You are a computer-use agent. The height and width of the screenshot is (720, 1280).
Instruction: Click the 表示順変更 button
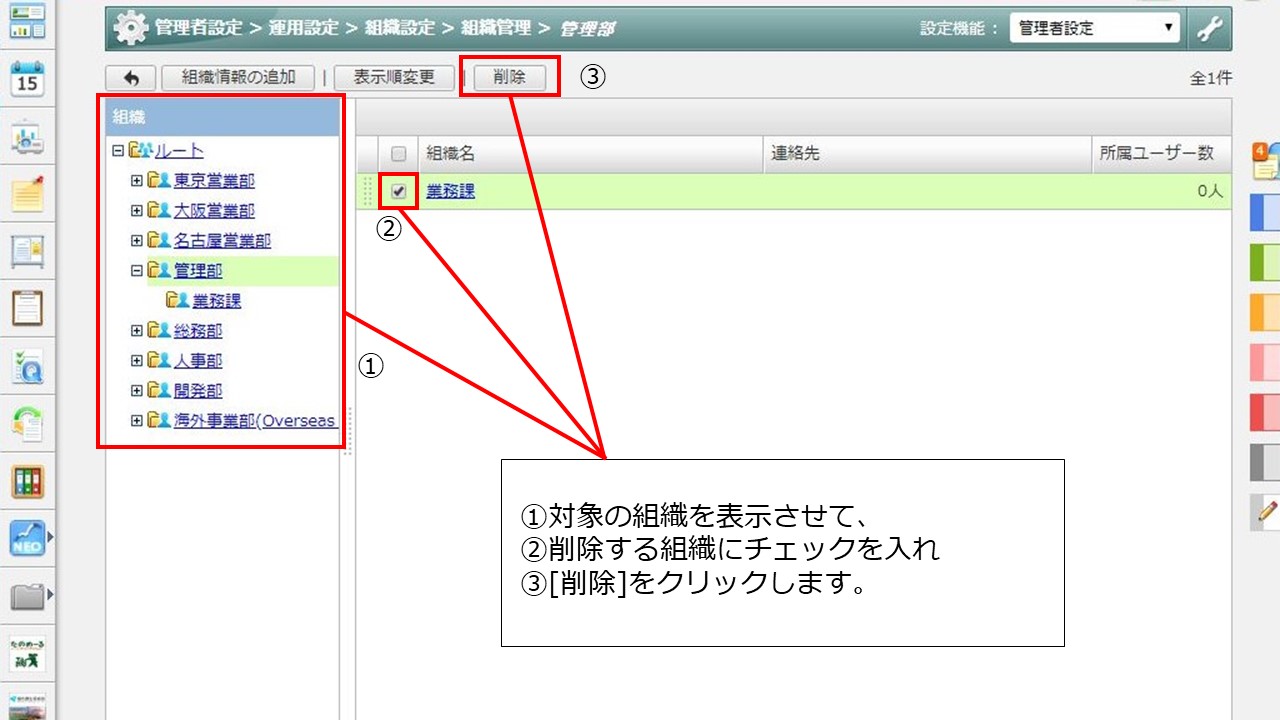pyautogui.click(x=395, y=78)
